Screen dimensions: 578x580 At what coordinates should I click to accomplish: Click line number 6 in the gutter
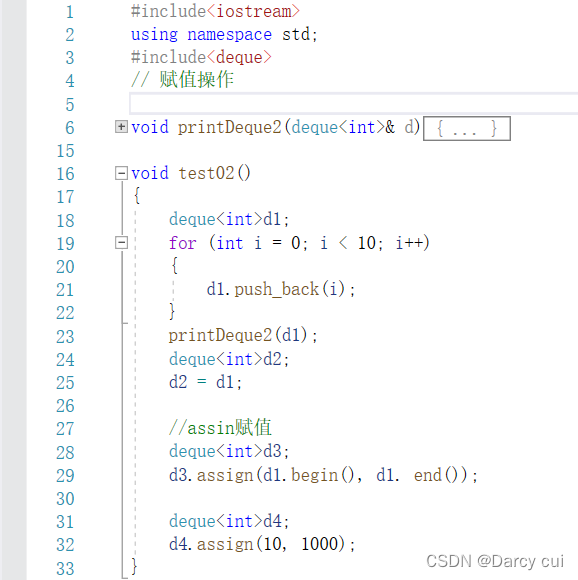70,128
